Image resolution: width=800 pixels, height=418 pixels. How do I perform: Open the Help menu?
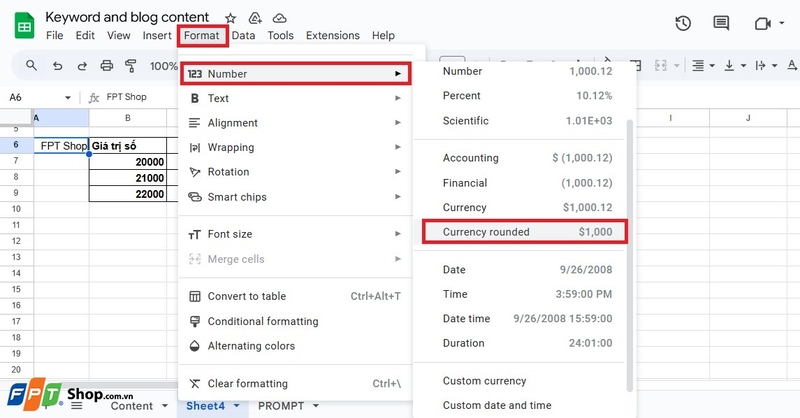pyautogui.click(x=383, y=35)
